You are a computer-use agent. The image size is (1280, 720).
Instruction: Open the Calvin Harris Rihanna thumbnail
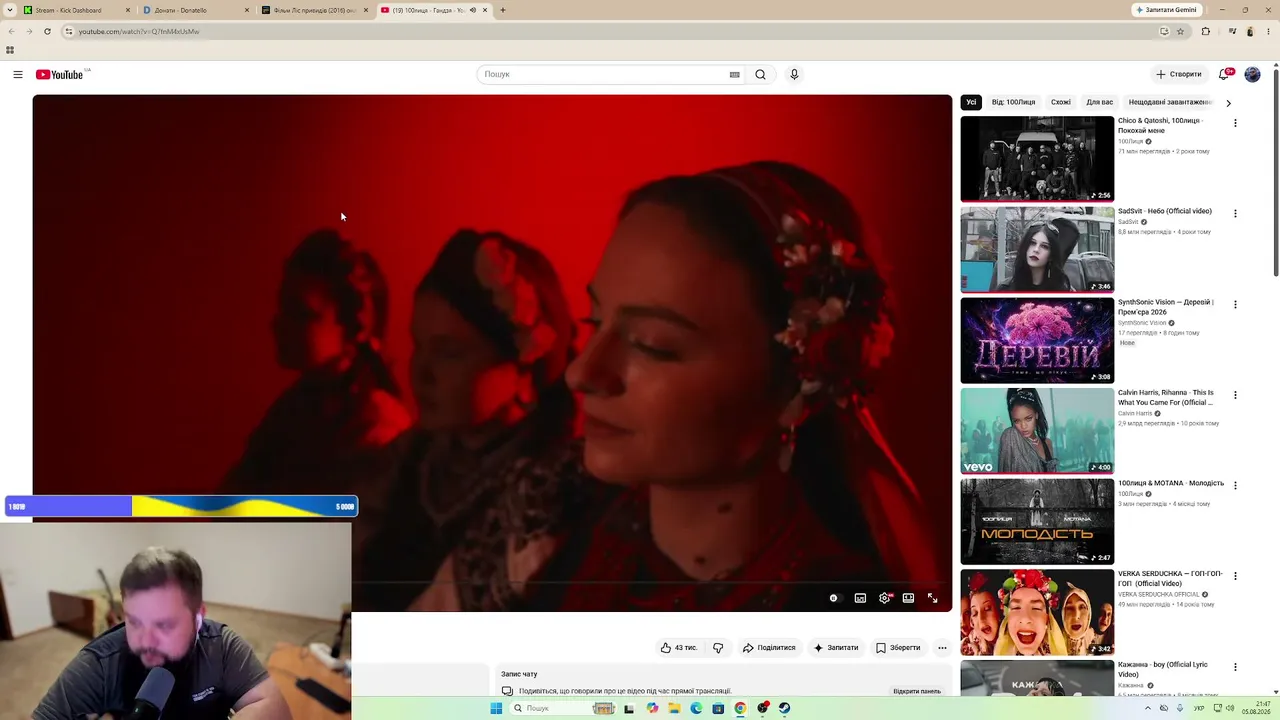[x=1037, y=431]
